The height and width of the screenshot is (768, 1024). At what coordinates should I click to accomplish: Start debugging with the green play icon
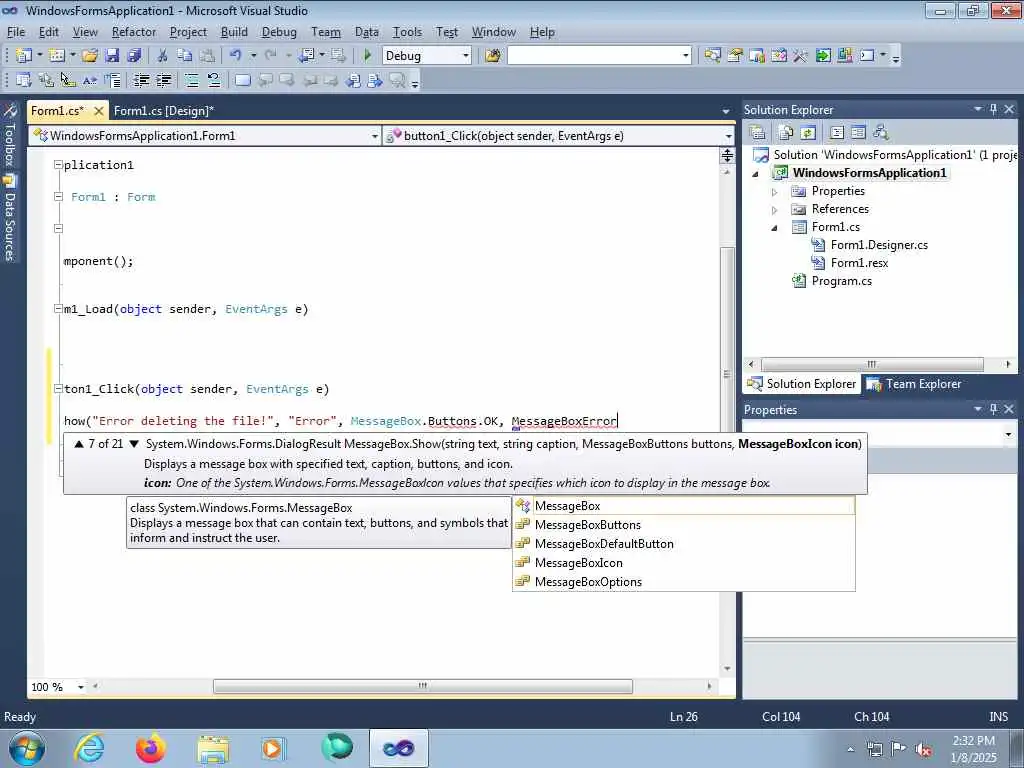tap(367, 56)
